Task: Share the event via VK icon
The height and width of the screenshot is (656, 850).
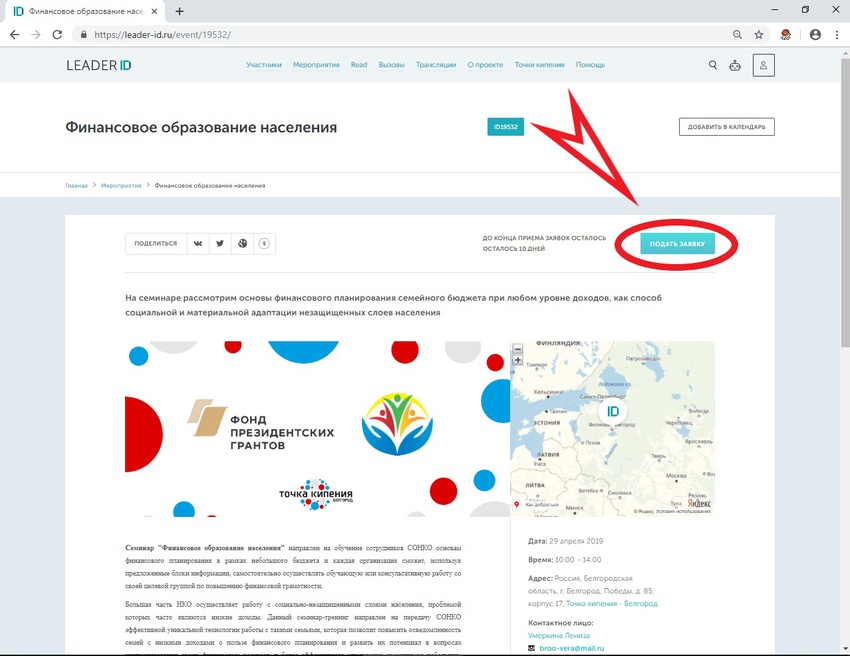Action: tap(198, 243)
